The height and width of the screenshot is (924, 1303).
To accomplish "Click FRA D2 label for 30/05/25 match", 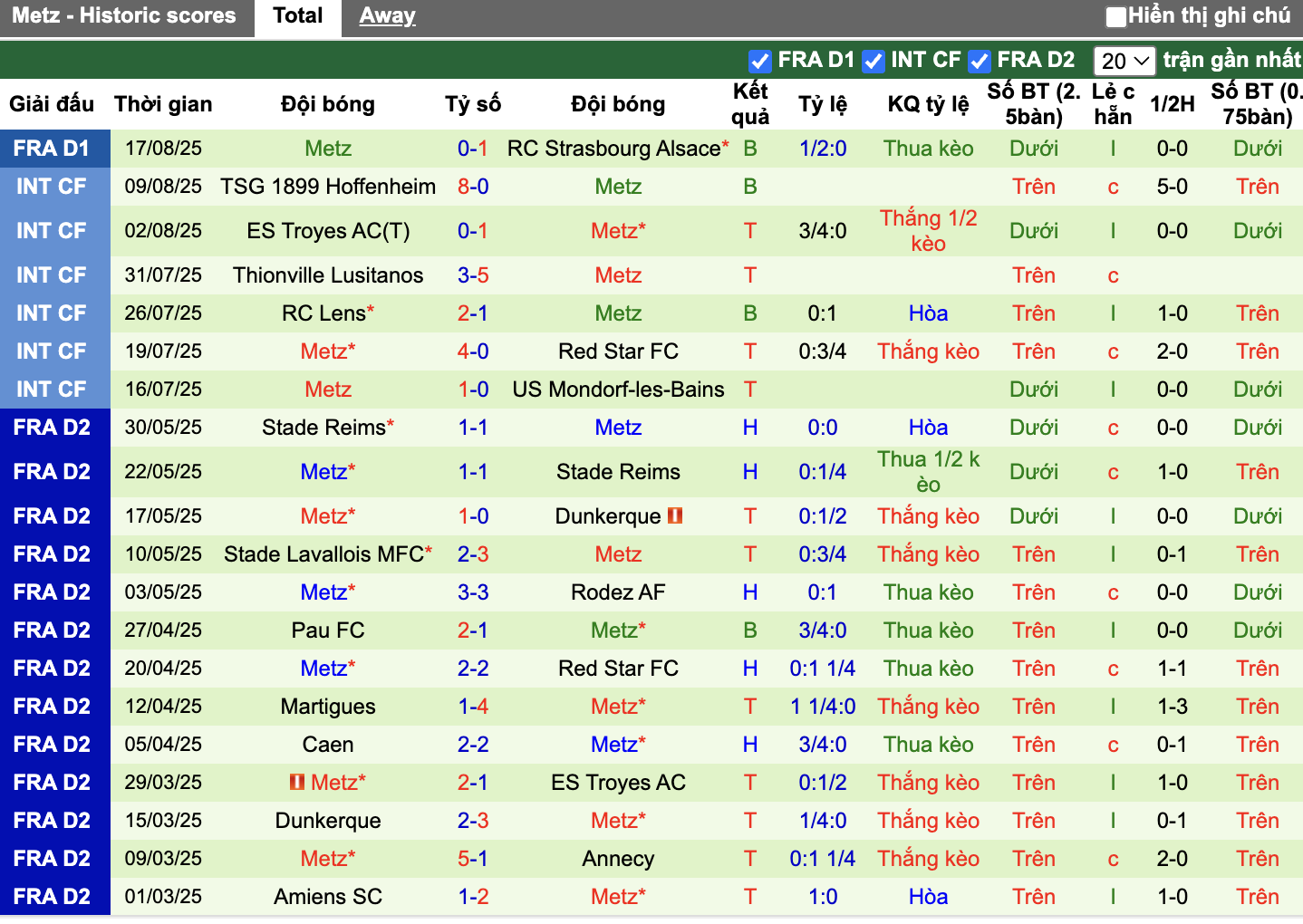I will [x=52, y=428].
